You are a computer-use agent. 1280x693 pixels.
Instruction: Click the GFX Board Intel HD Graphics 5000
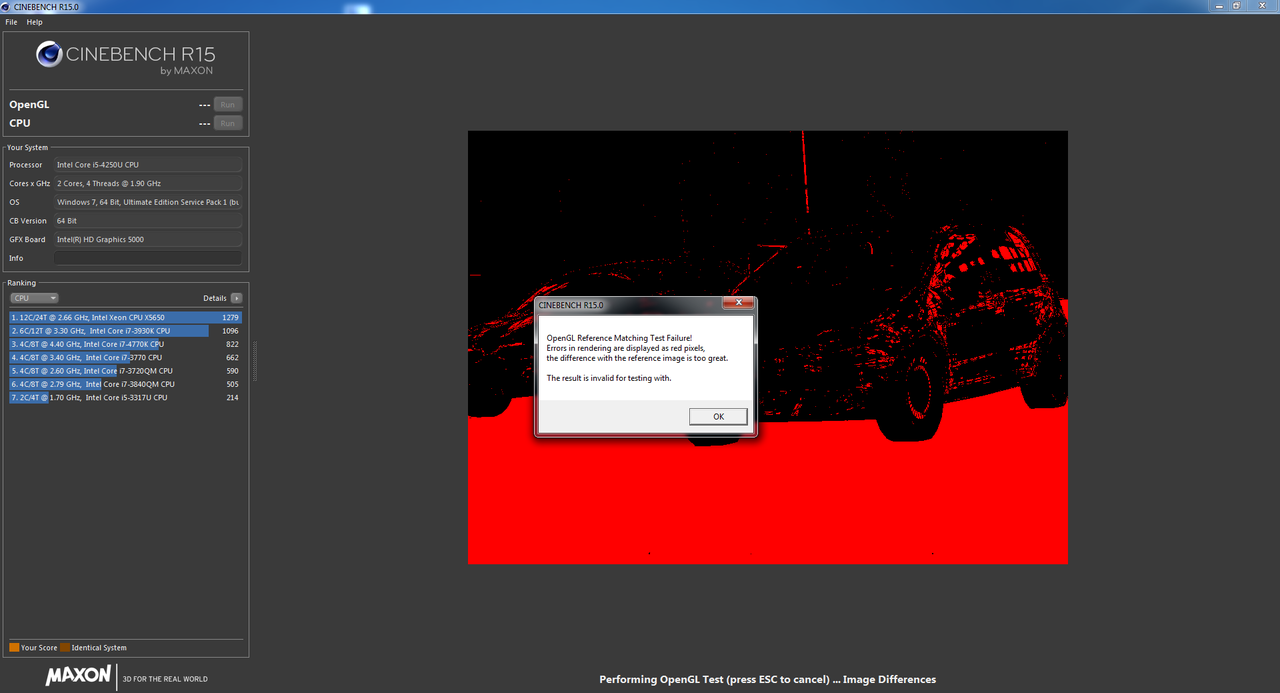148,240
